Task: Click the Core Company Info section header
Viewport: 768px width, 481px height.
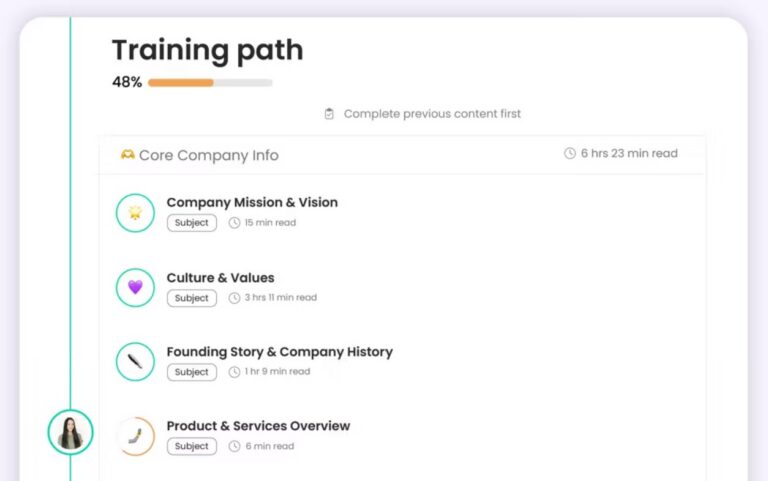Action: point(402,155)
